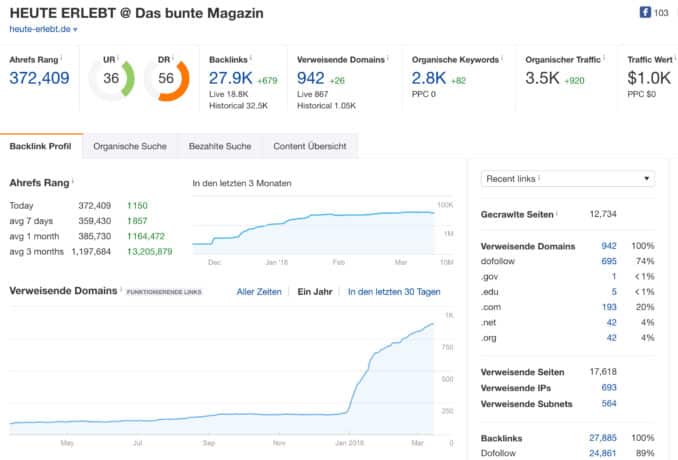678x460 pixels.
Task: Select the Ein Jahr time range
Action: (x=315, y=292)
